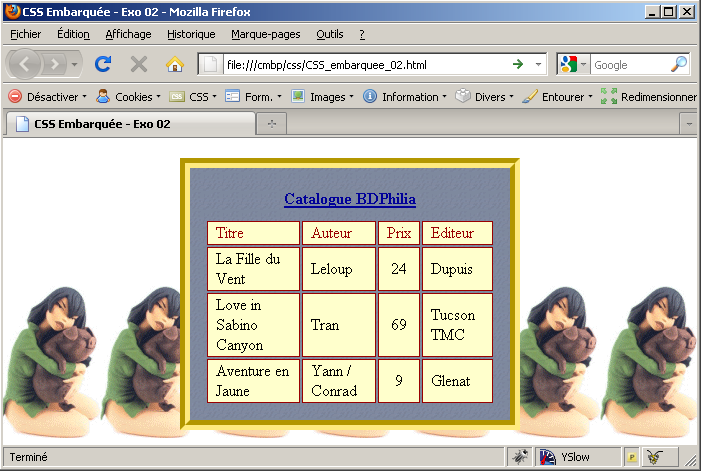The height and width of the screenshot is (471, 701).
Task: Open a new tab with the plus button
Action: (x=271, y=124)
